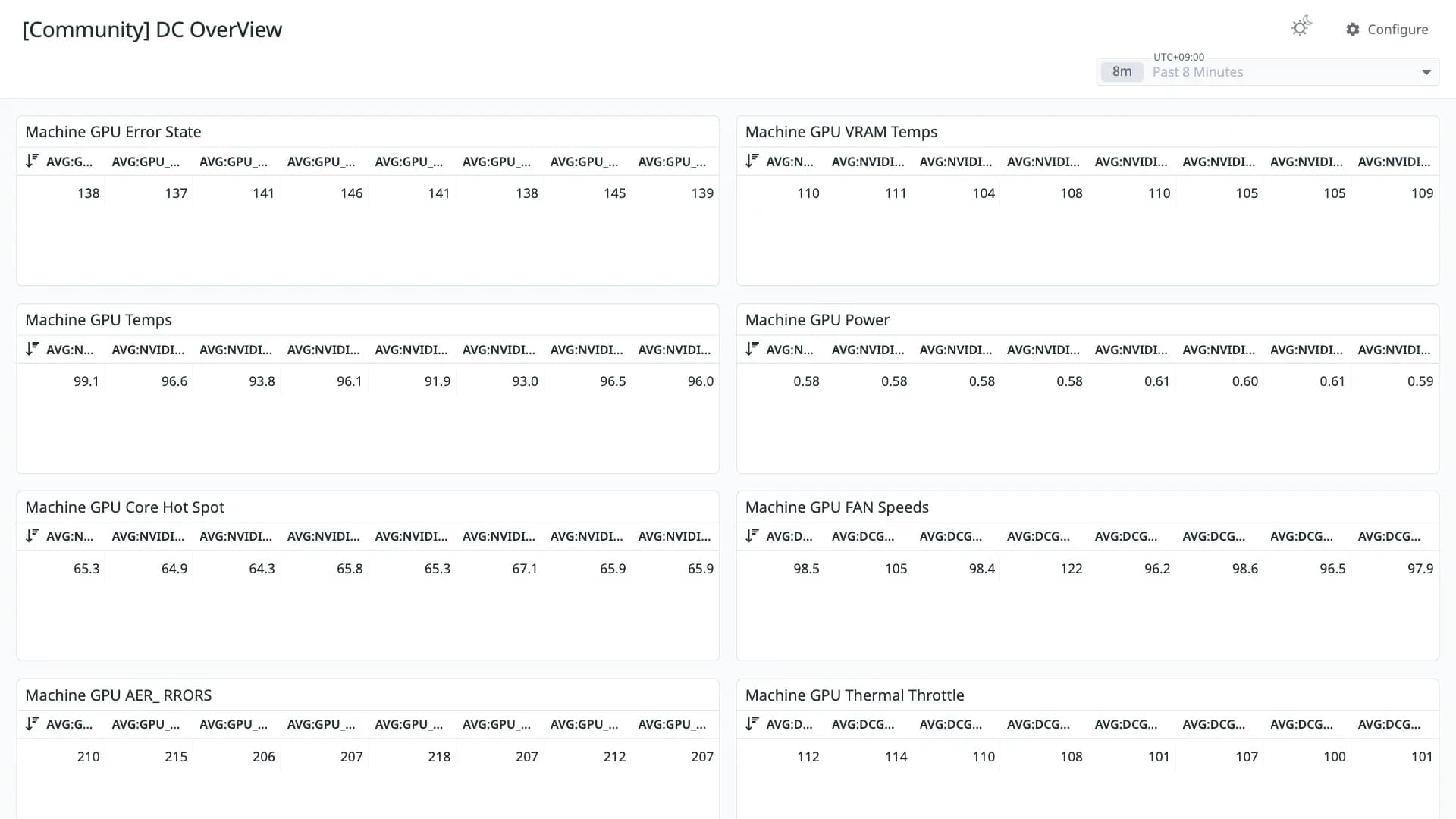
Task: Click value 67.1 in GPU Core Hot Spot
Action: [x=525, y=569]
